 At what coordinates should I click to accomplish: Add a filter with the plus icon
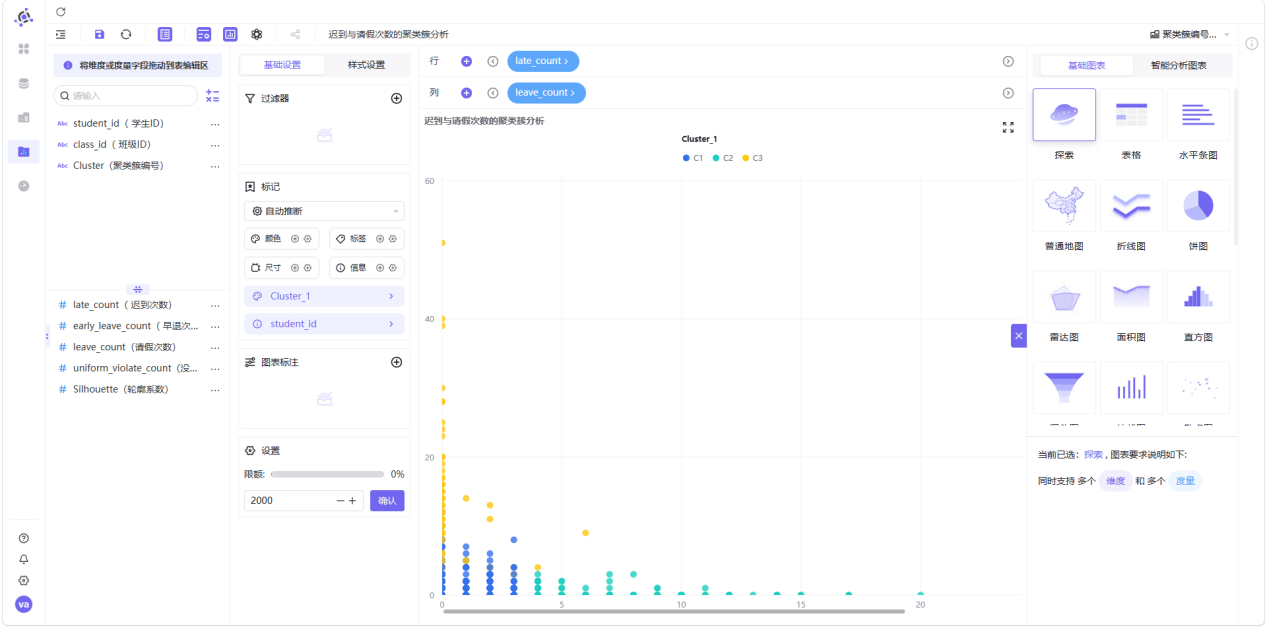click(x=396, y=98)
